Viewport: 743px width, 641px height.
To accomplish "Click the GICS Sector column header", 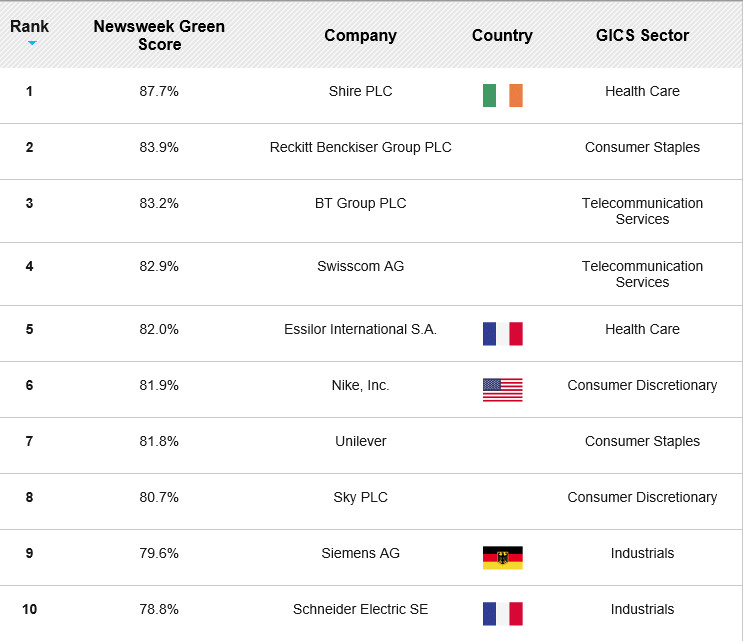I will [x=642, y=36].
